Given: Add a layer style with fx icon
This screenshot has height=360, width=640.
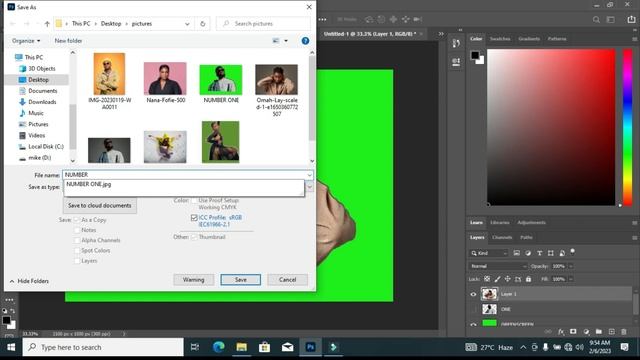Looking at the screenshot, I should pyautogui.click(x=561, y=332).
